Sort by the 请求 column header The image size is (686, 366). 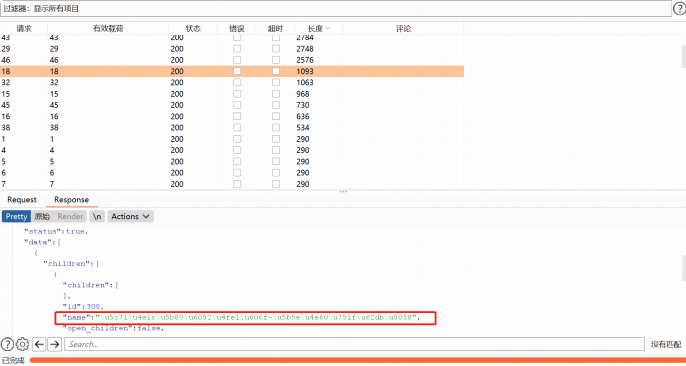pyautogui.click(x=24, y=28)
